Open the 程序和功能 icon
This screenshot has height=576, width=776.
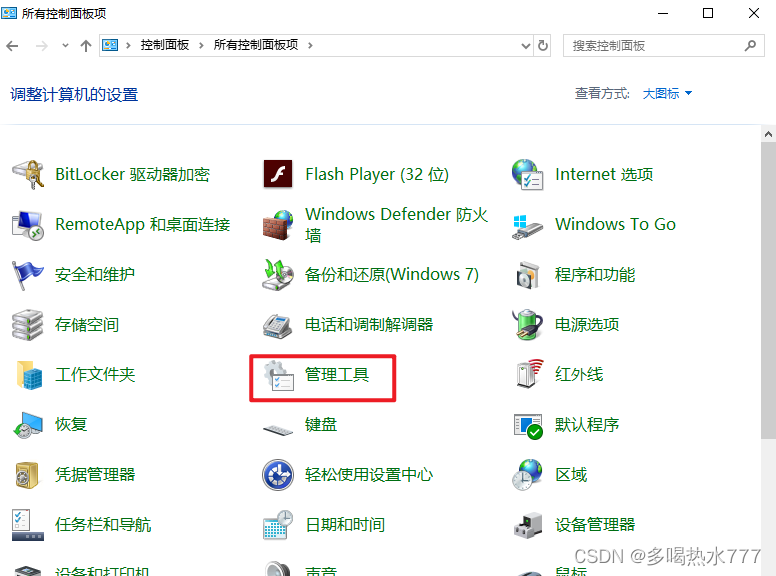click(528, 275)
